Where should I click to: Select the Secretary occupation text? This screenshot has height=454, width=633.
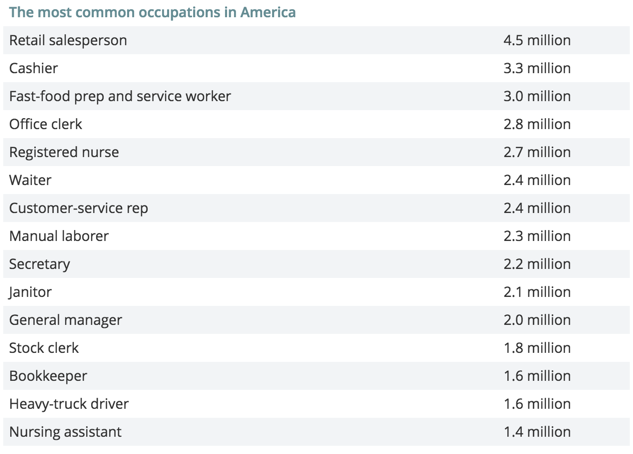[x=40, y=264]
